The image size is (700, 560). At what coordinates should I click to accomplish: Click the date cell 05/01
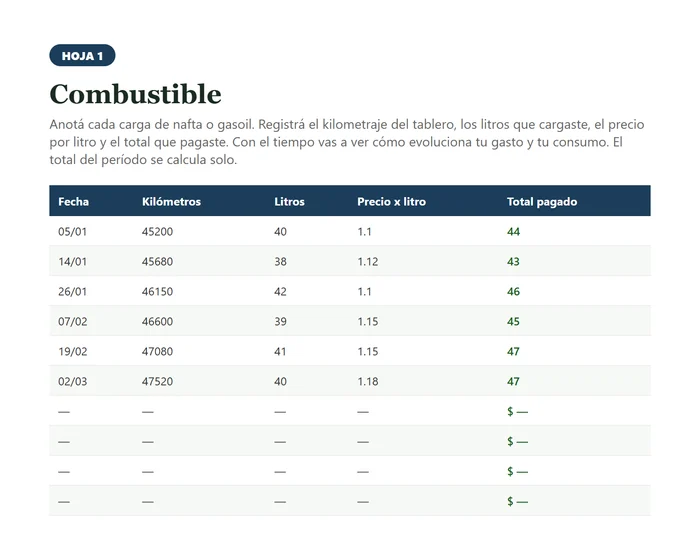72,231
